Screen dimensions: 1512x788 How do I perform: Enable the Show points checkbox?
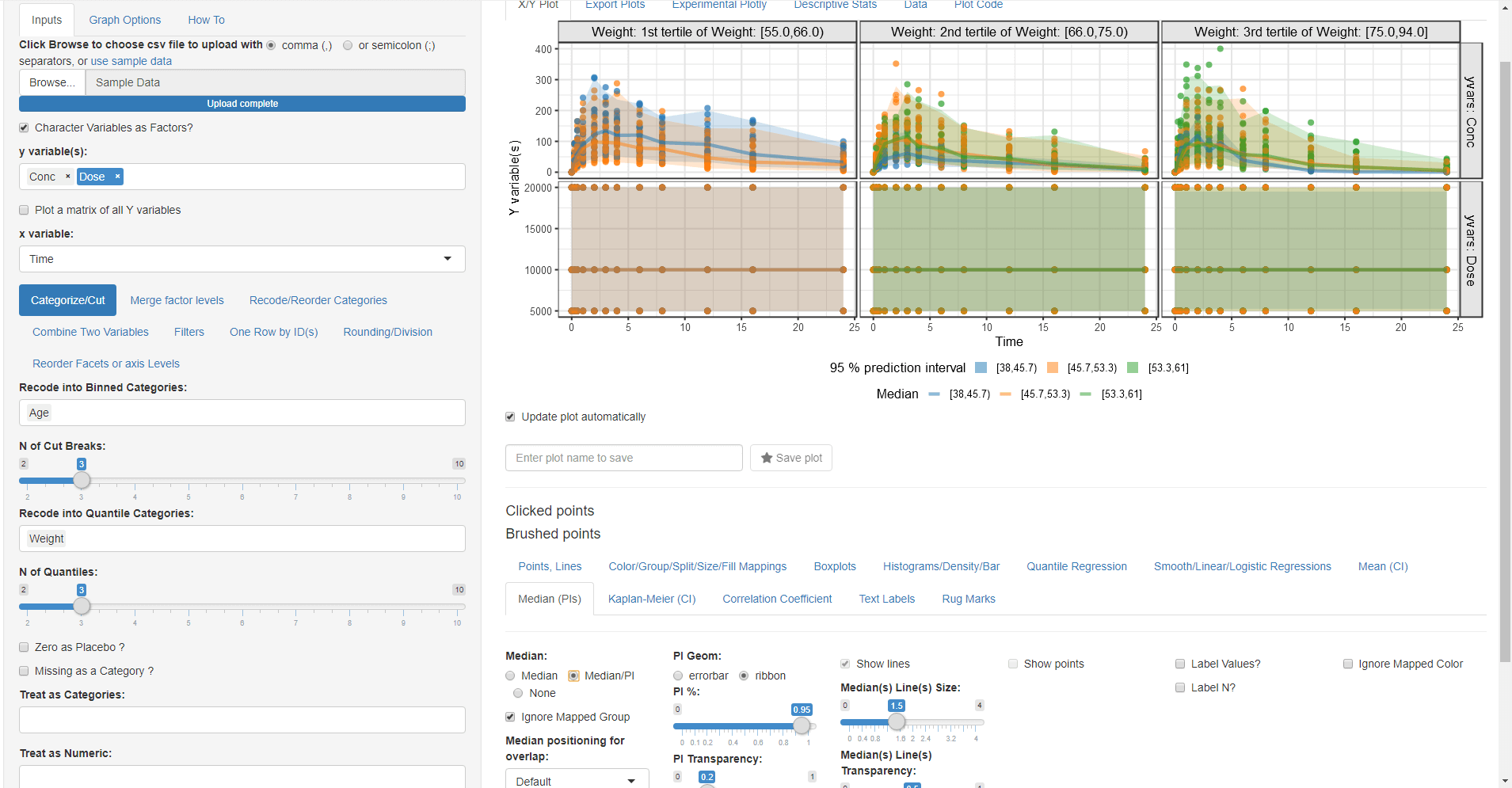point(1013,664)
